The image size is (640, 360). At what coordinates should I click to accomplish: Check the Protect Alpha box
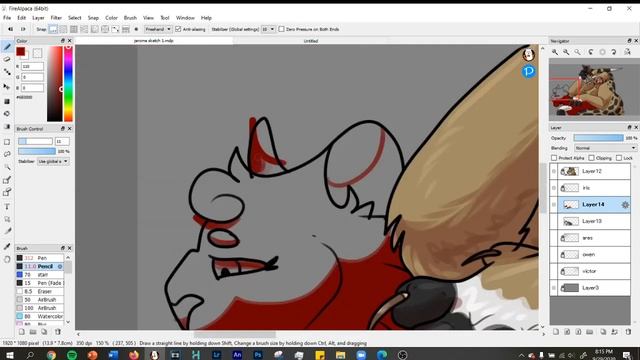(x=554, y=158)
